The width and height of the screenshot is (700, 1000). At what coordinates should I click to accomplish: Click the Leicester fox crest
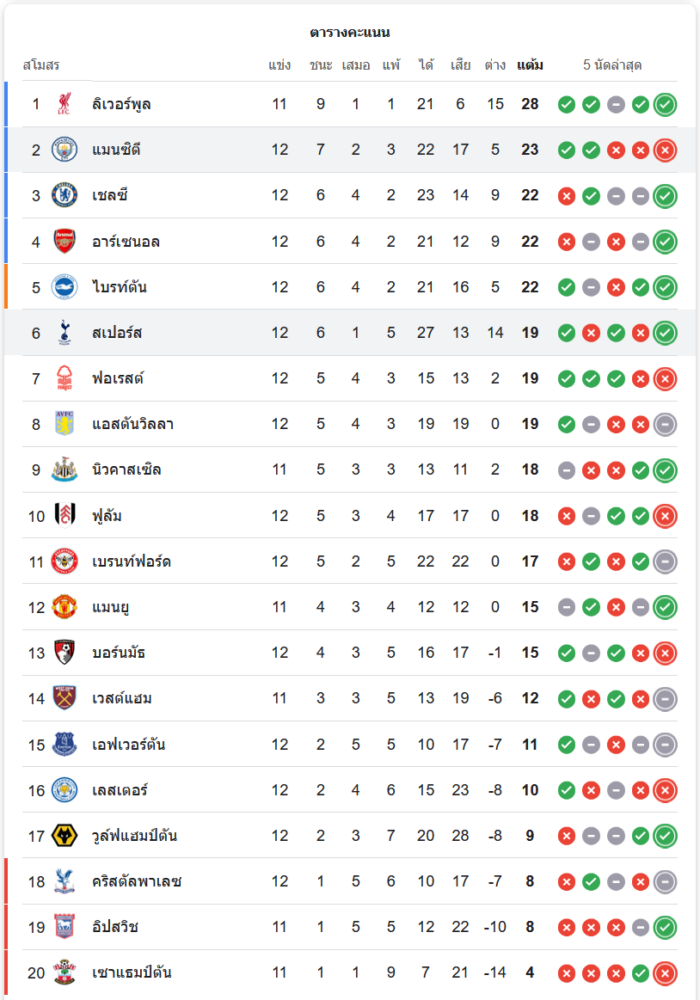pyautogui.click(x=65, y=790)
